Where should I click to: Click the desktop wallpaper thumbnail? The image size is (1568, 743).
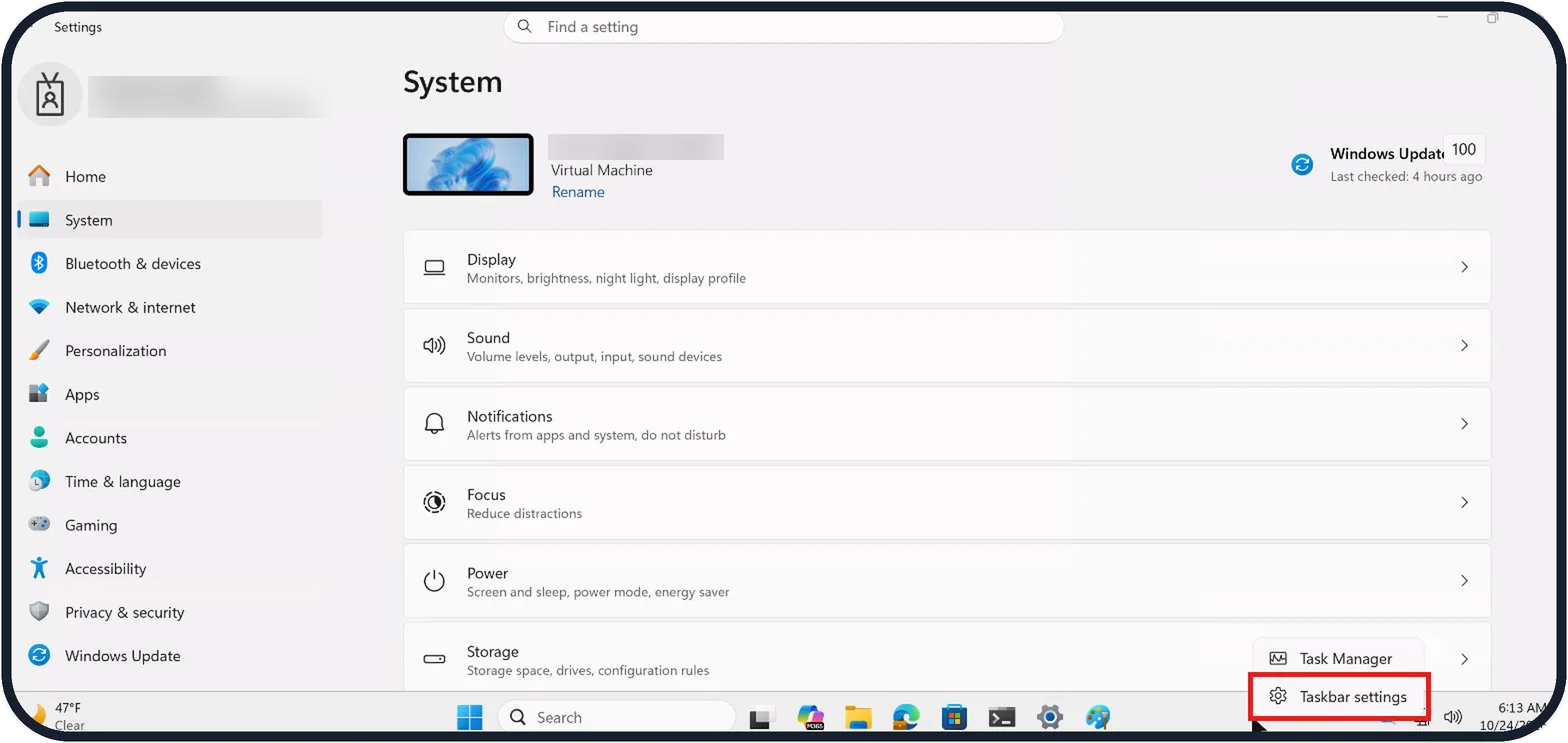pyautogui.click(x=468, y=164)
